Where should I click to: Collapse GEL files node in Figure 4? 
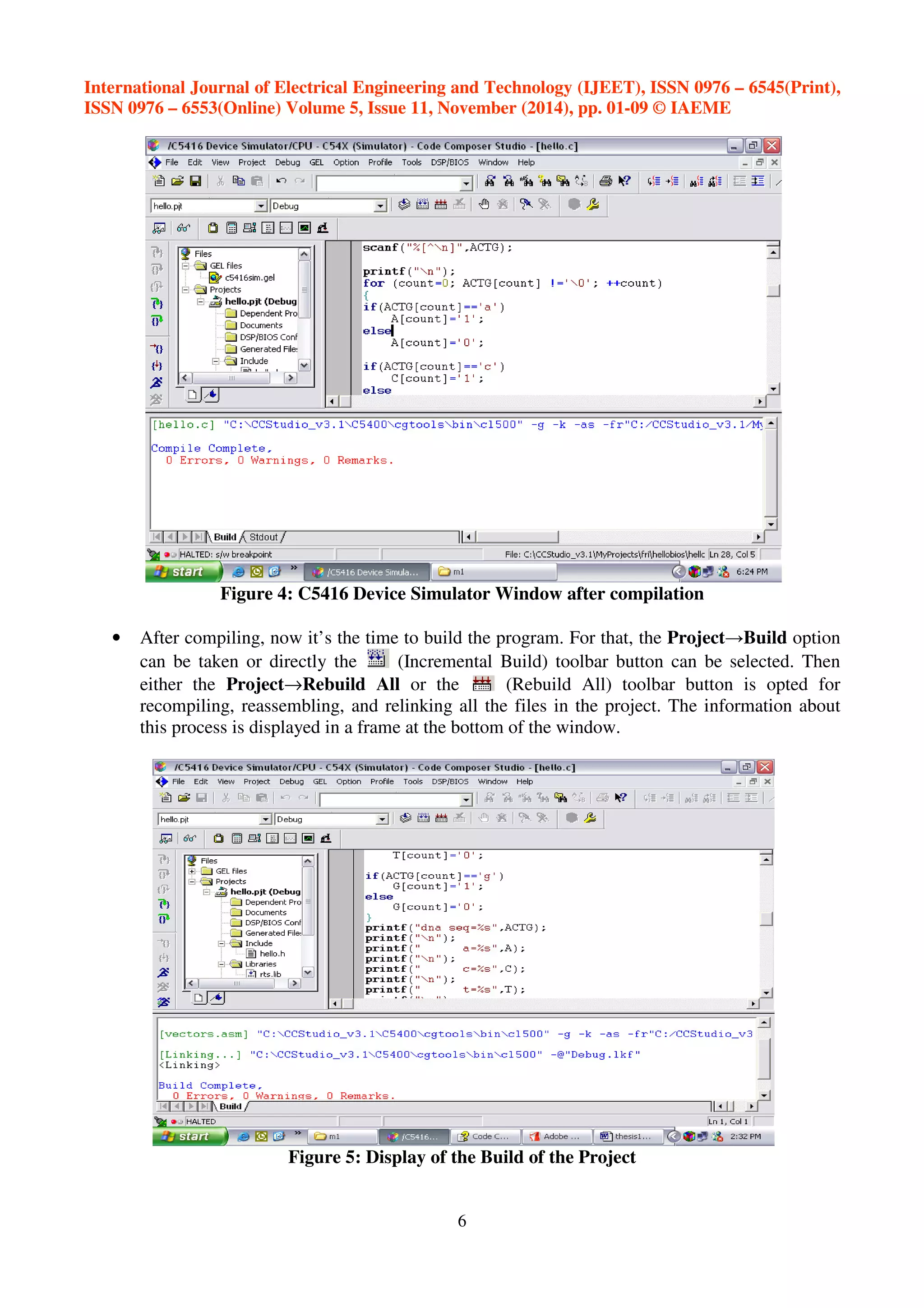click(185, 266)
